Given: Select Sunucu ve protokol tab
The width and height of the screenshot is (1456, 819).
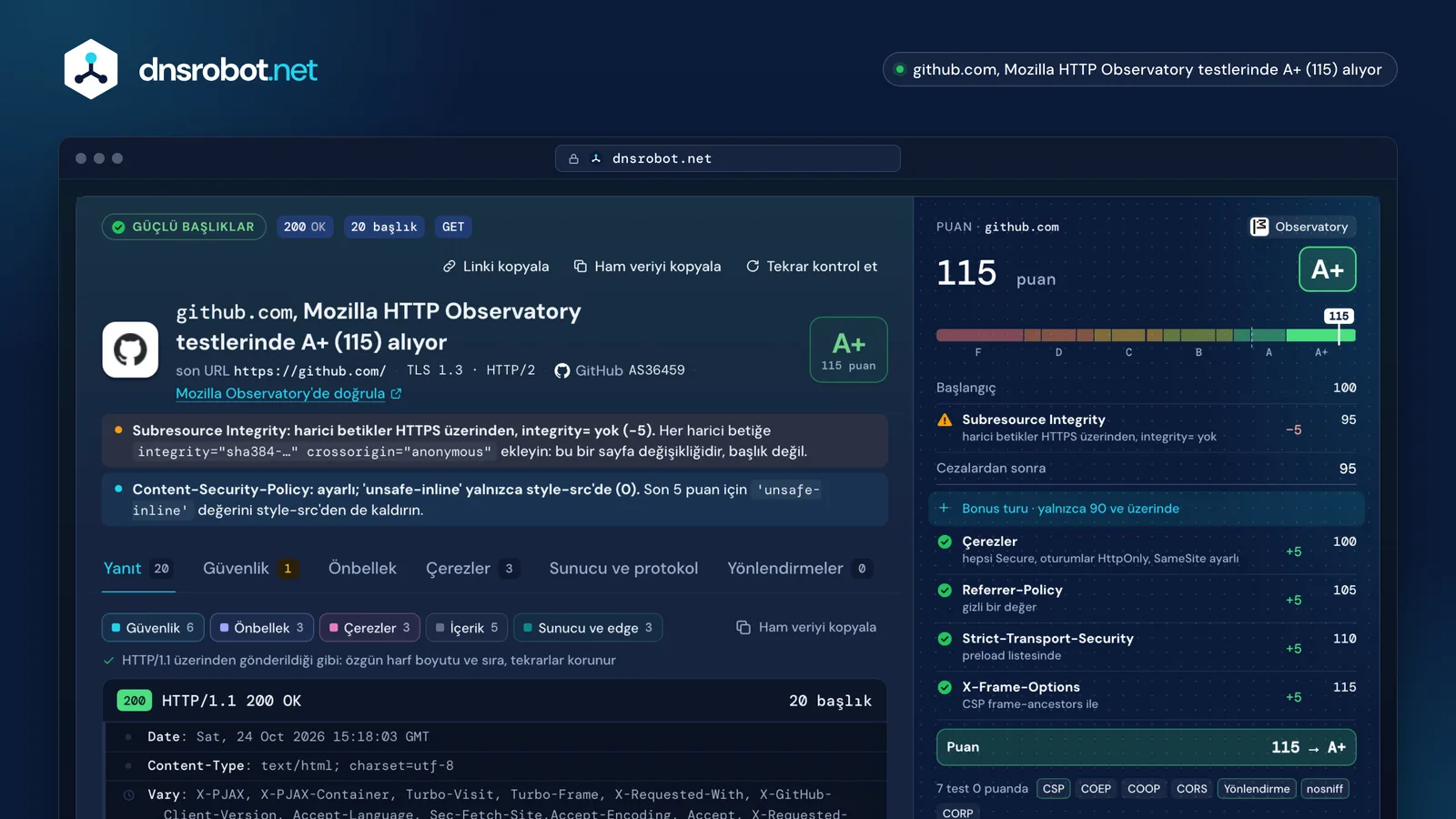Looking at the screenshot, I should tap(623, 569).
